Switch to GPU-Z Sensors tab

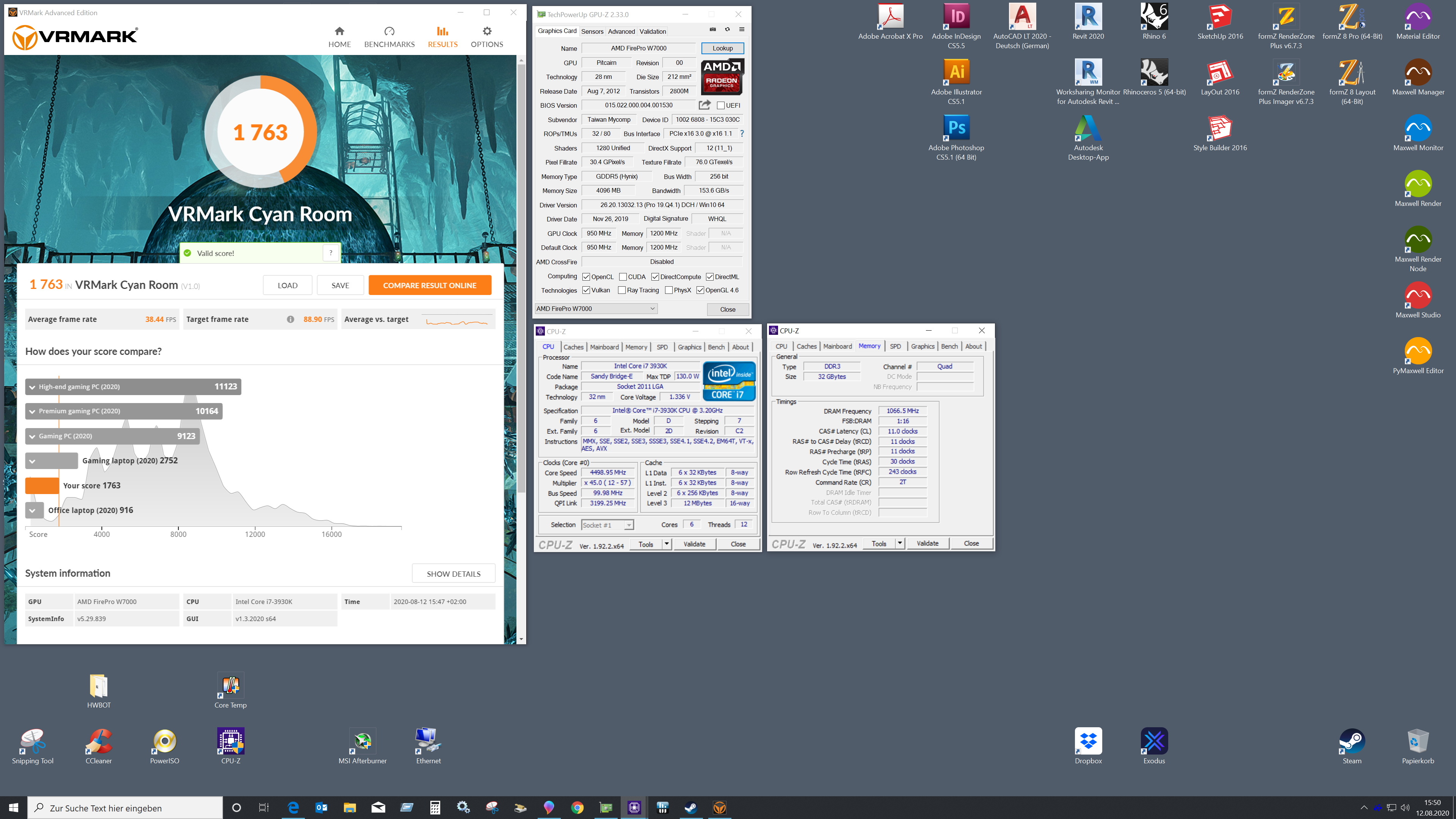point(592,31)
